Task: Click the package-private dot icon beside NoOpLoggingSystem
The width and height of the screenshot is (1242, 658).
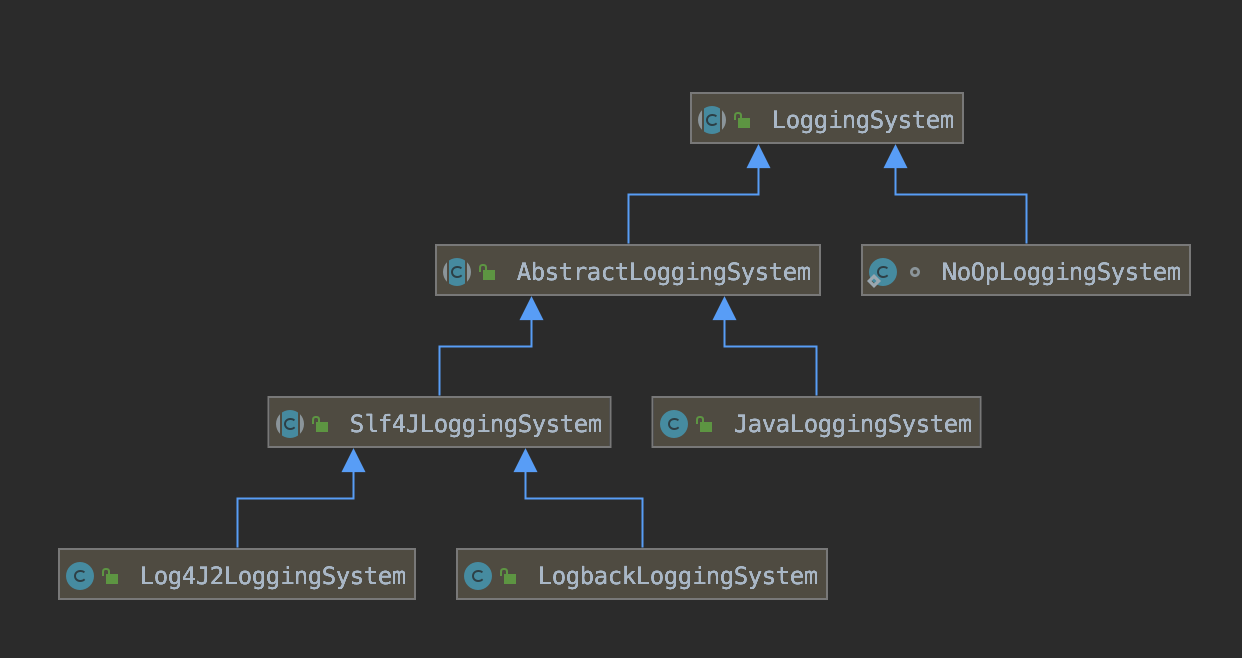Action: (915, 272)
